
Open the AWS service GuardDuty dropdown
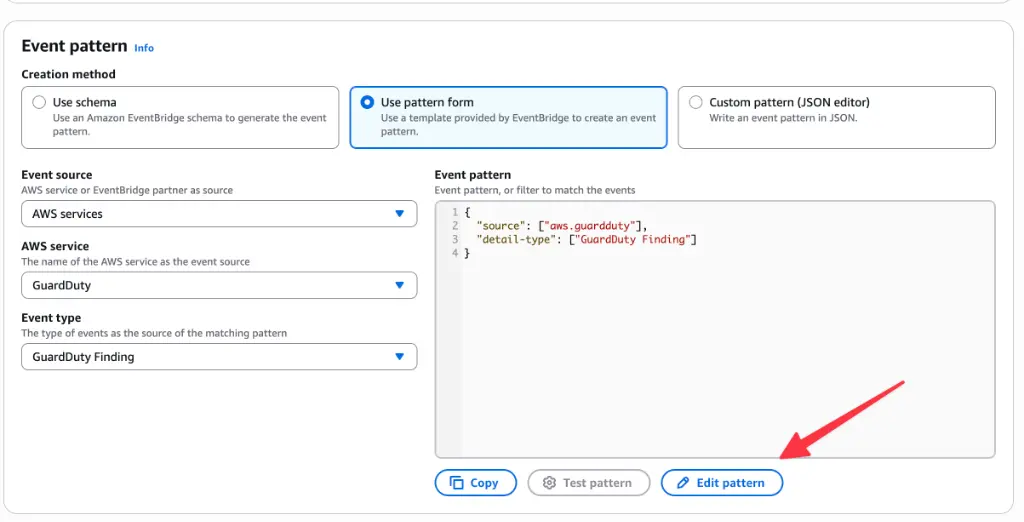click(x=219, y=285)
